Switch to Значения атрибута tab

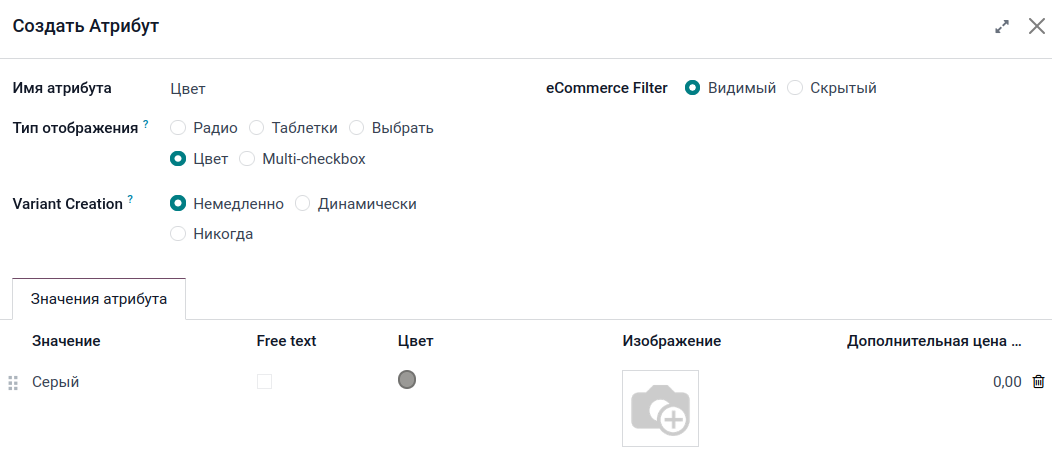99,299
